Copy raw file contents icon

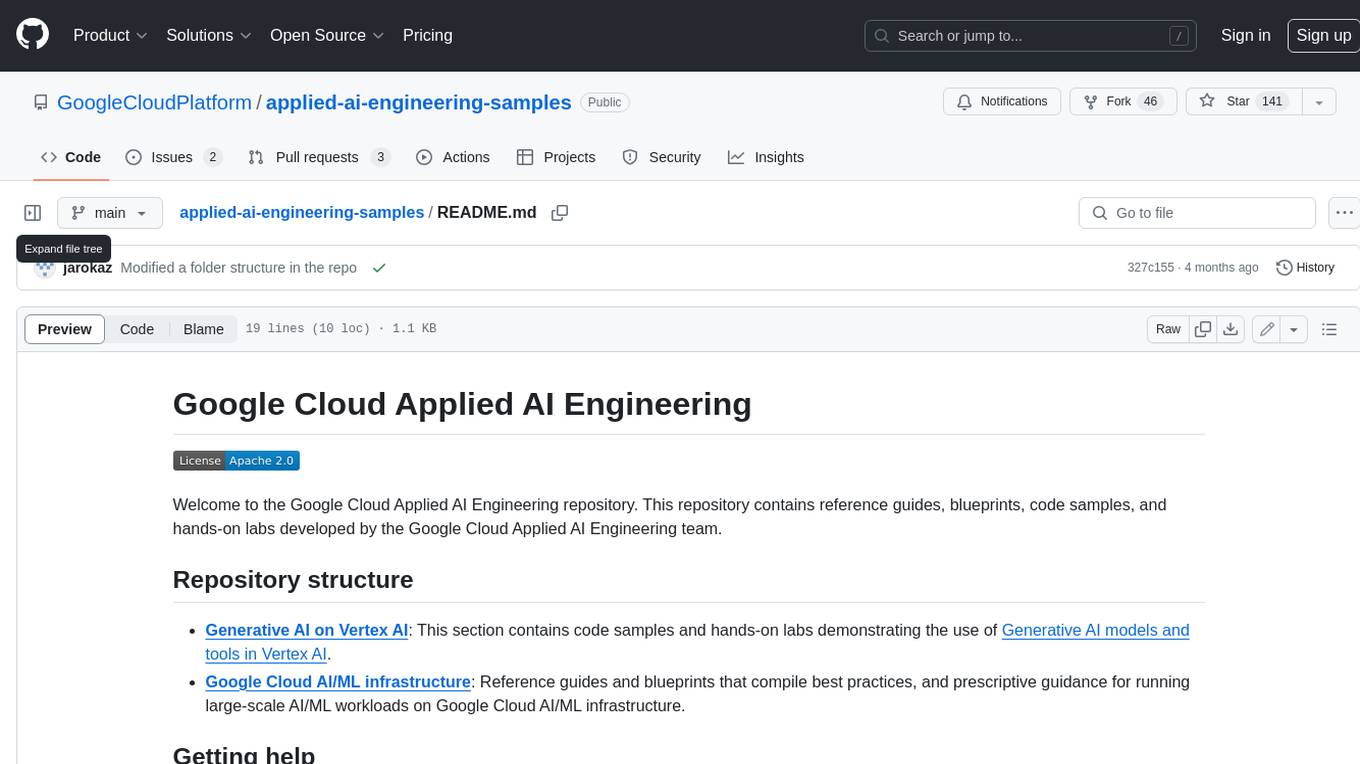[1203, 329]
